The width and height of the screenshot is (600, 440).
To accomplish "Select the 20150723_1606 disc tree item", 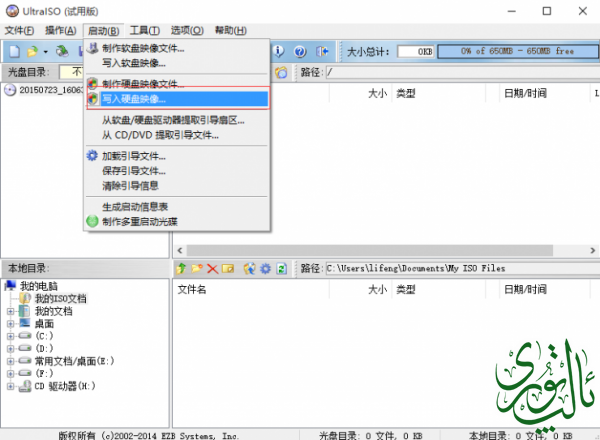I will [51, 90].
